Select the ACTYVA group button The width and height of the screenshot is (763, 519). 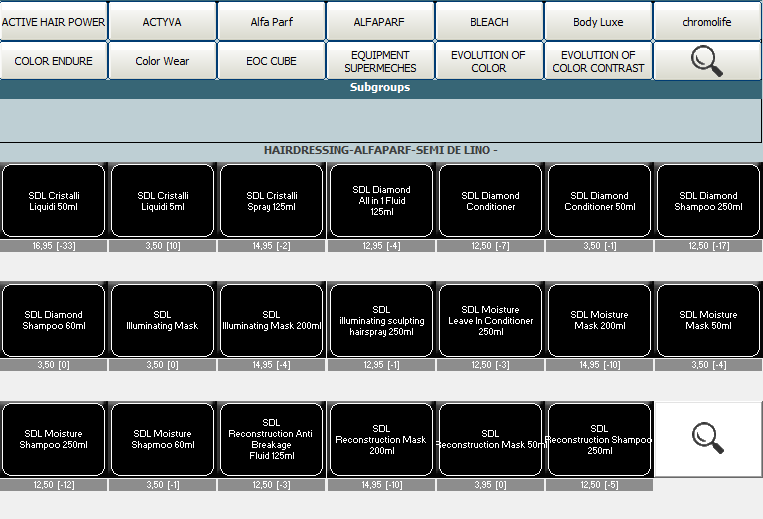[x=162, y=22]
